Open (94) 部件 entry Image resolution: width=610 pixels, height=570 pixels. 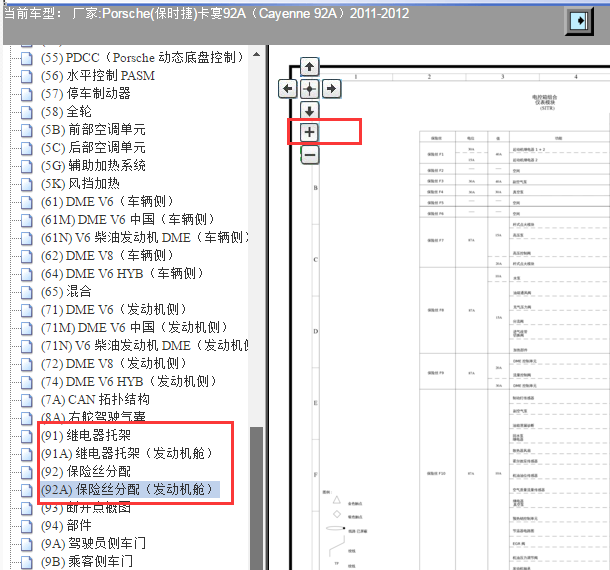click(x=66, y=526)
